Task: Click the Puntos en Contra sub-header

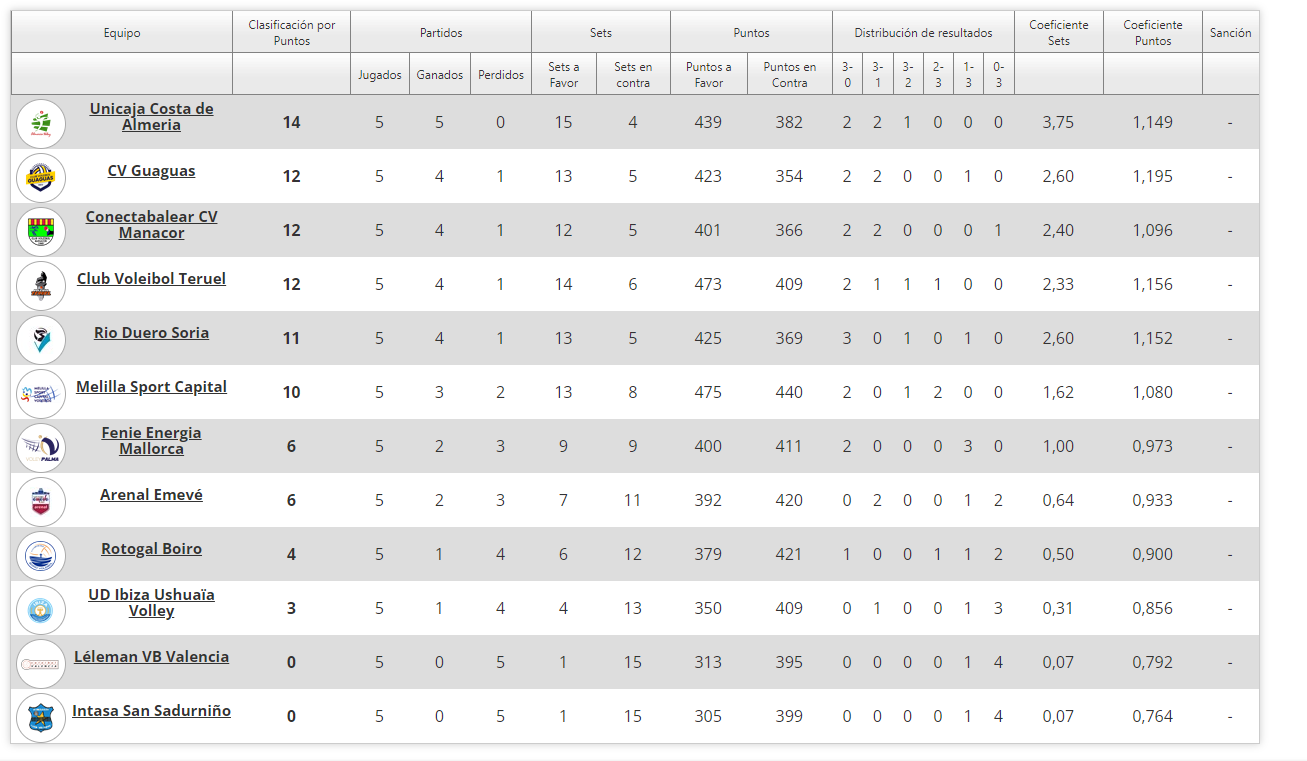Action: [790, 75]
